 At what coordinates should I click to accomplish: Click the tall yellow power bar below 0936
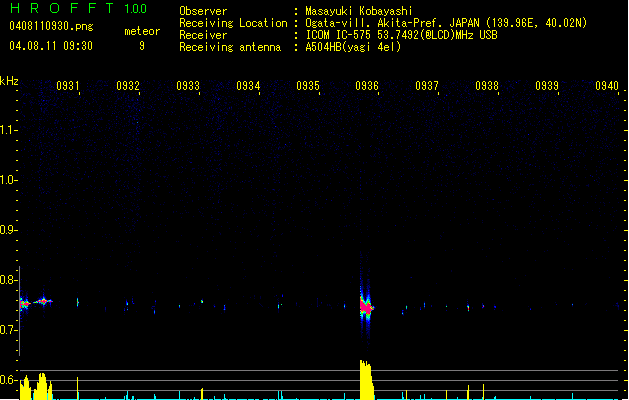366,380
